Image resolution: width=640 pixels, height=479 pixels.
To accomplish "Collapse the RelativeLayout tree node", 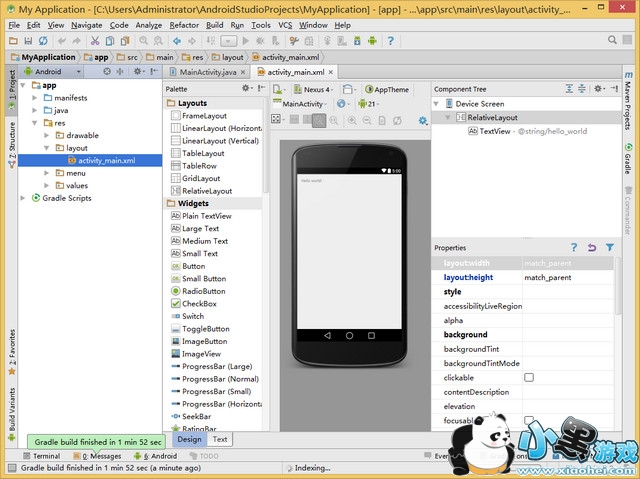I will click(449, 117).
